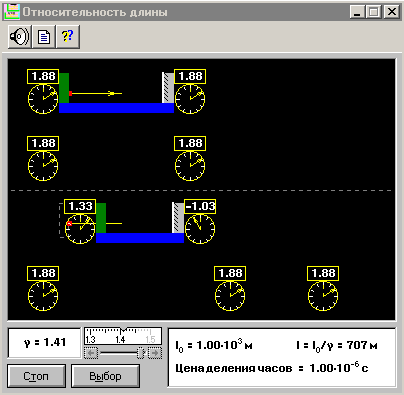Toggle the sound speaker icon

pos(20,37)
